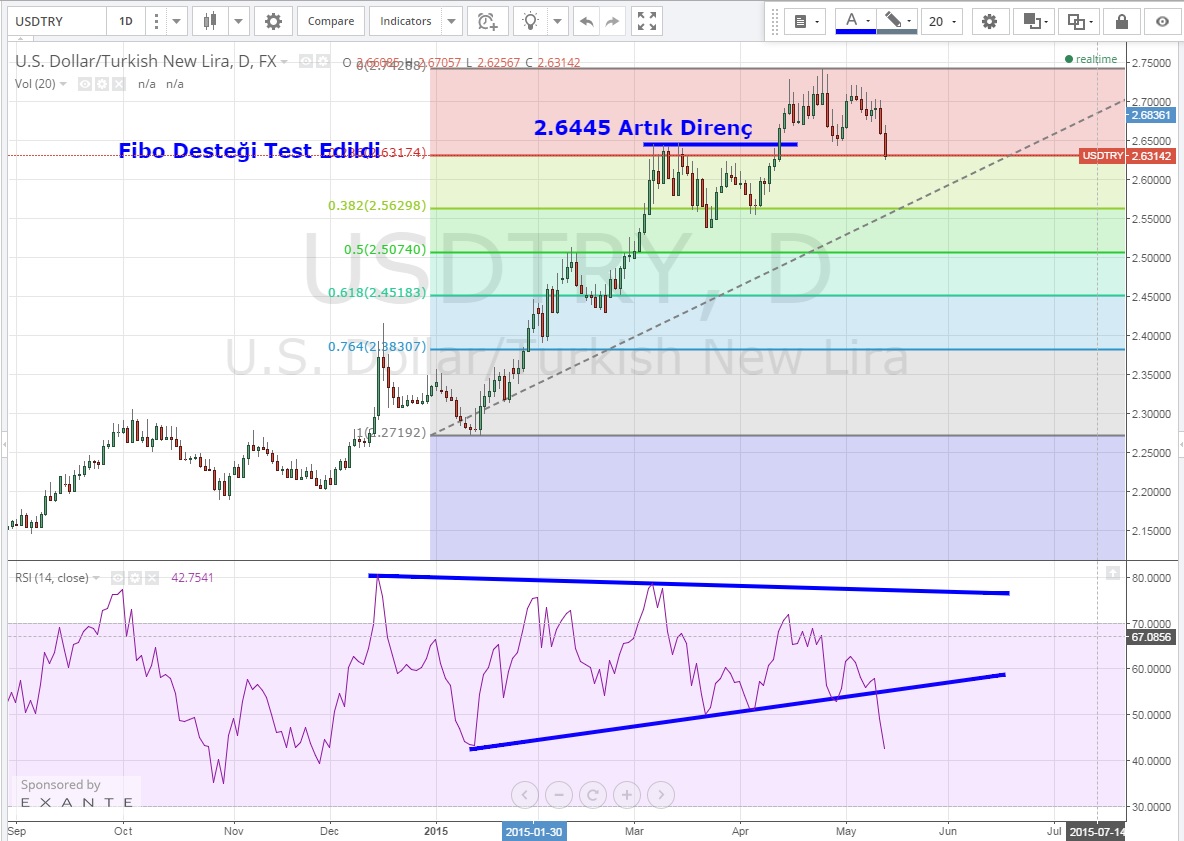This screenshot has width=1184, height=841.
Task: Open the time interval dropdown arrow
Action: click(x=177, y=21)
